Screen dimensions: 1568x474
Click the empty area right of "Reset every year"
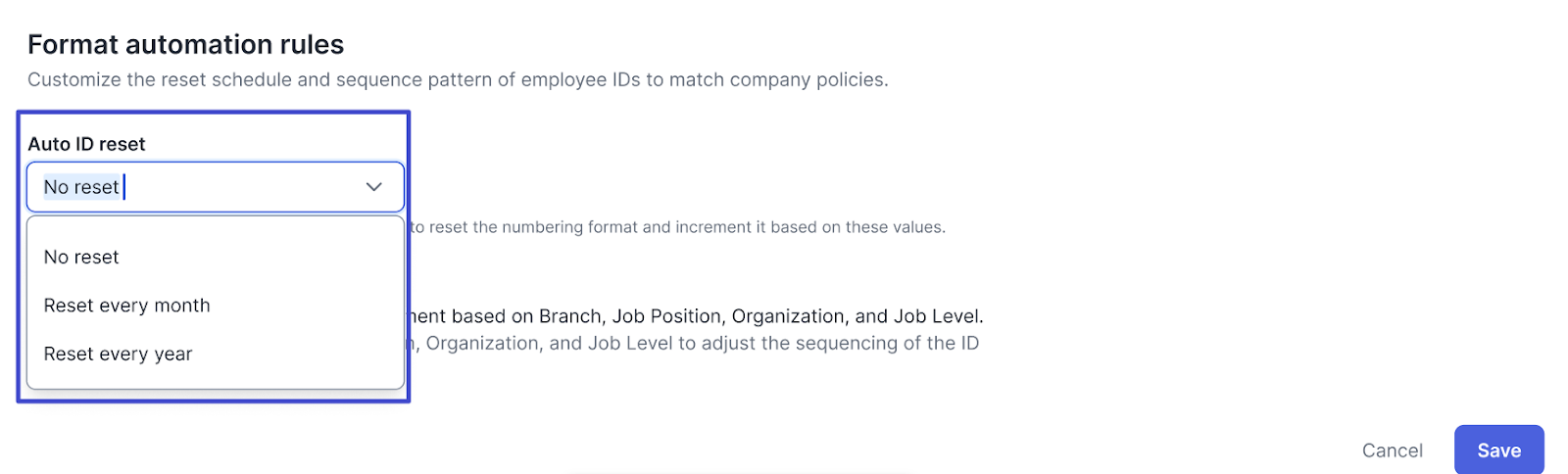click(304, 355)
